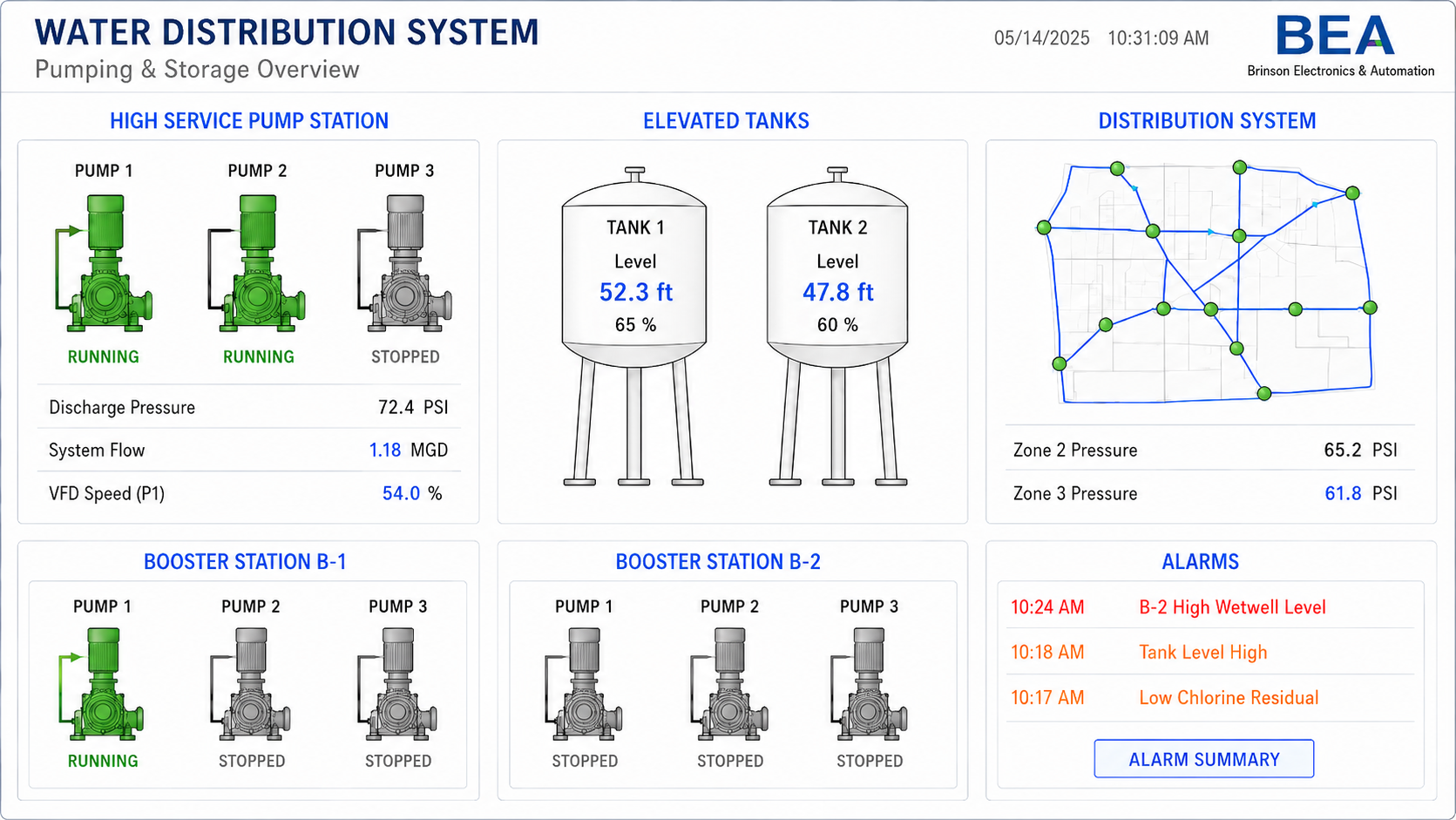Open Booster Station B-1 Pump 2 icon
Screen dimensions: 1456x820
click(x=251, y=684)
